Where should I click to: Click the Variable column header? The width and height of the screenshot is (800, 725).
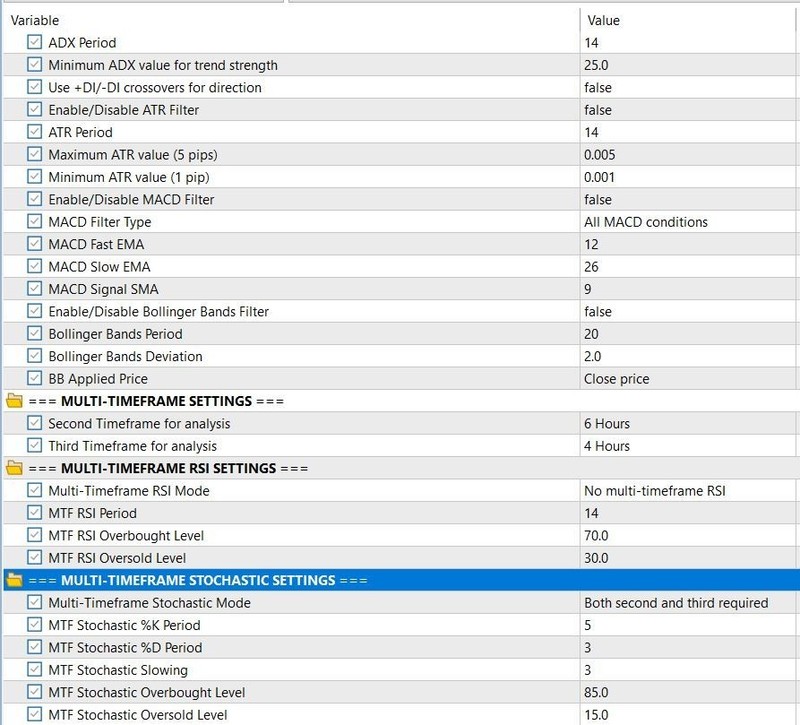coord(291,20)
